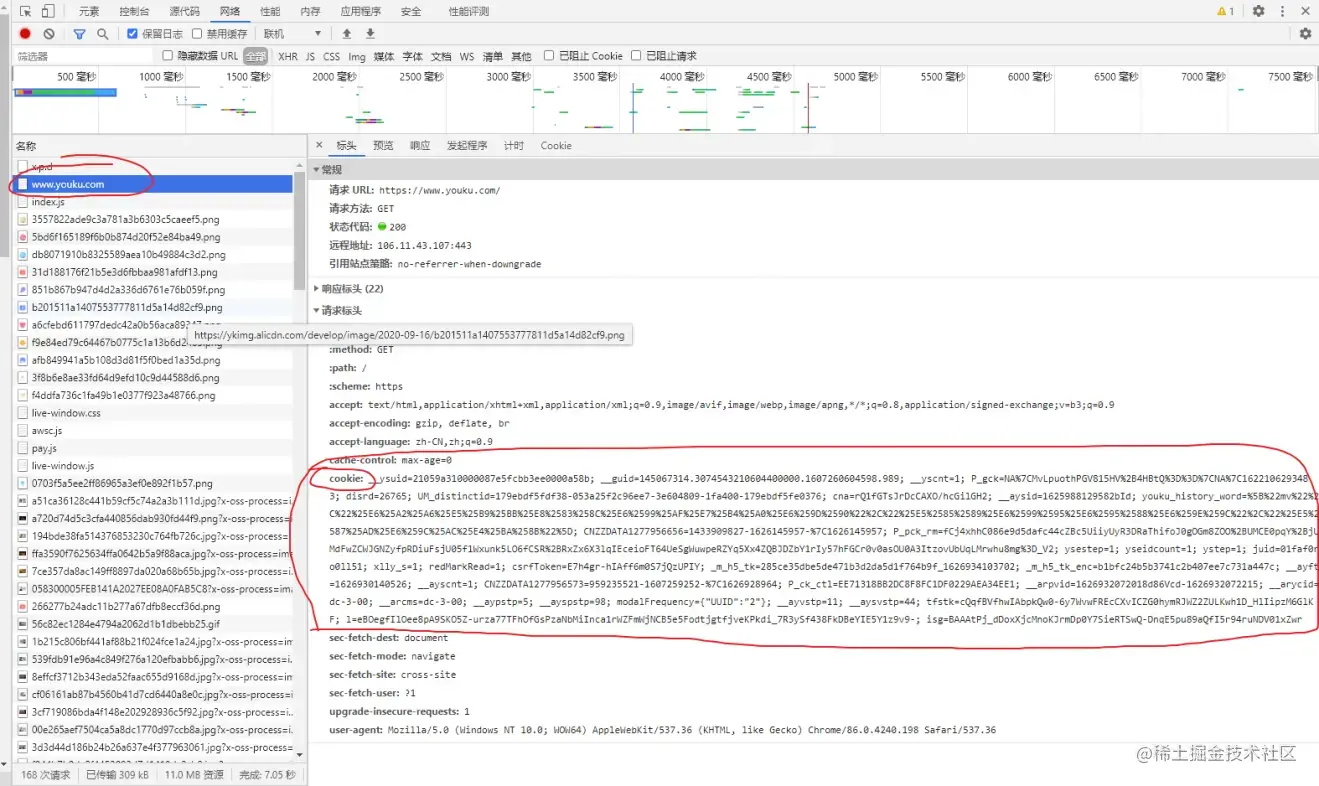Click the scroll-down arrow of the request list
1319x786 pixels.
tap(299, 755)
